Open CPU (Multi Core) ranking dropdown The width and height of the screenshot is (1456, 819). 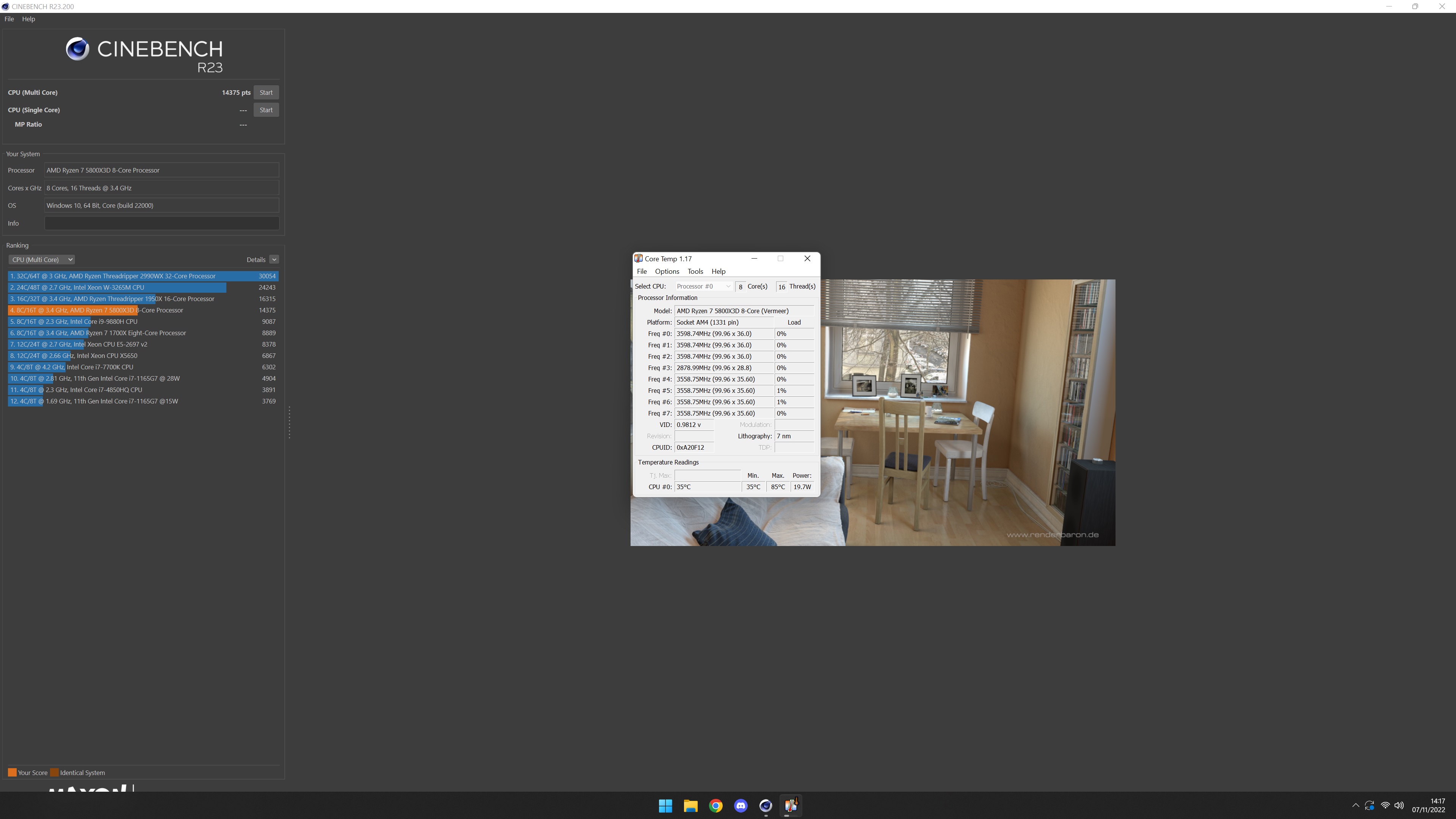pyautogui.click(x=41, y=259)
